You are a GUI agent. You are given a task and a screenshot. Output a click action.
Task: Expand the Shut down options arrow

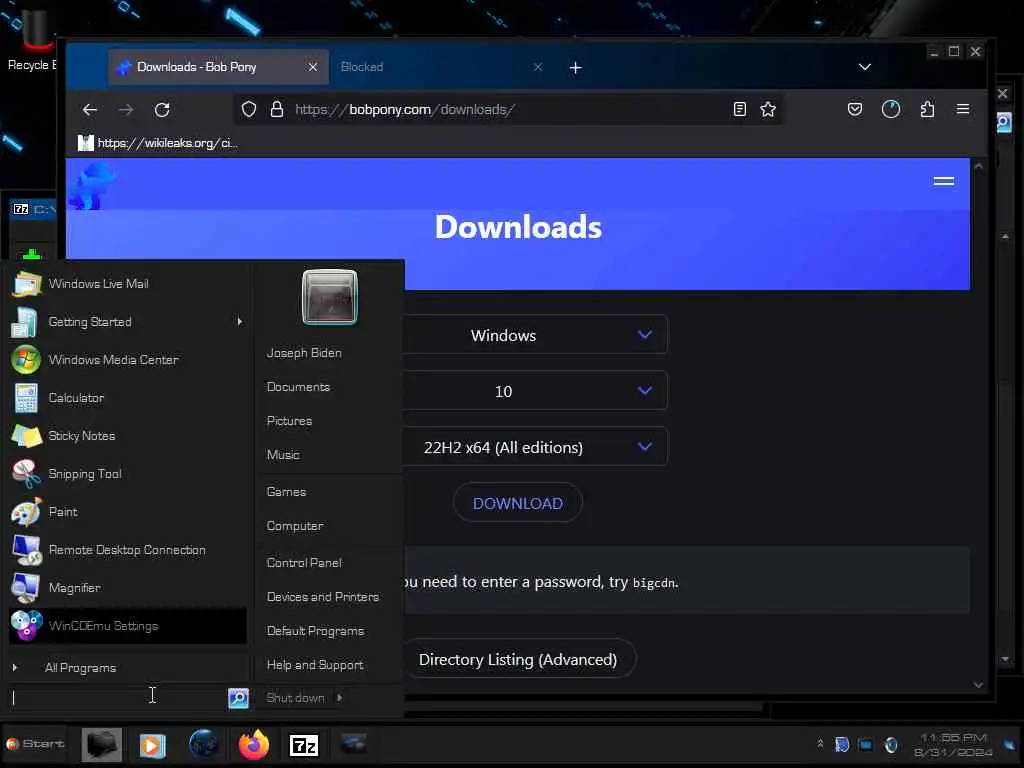[340, 697]
